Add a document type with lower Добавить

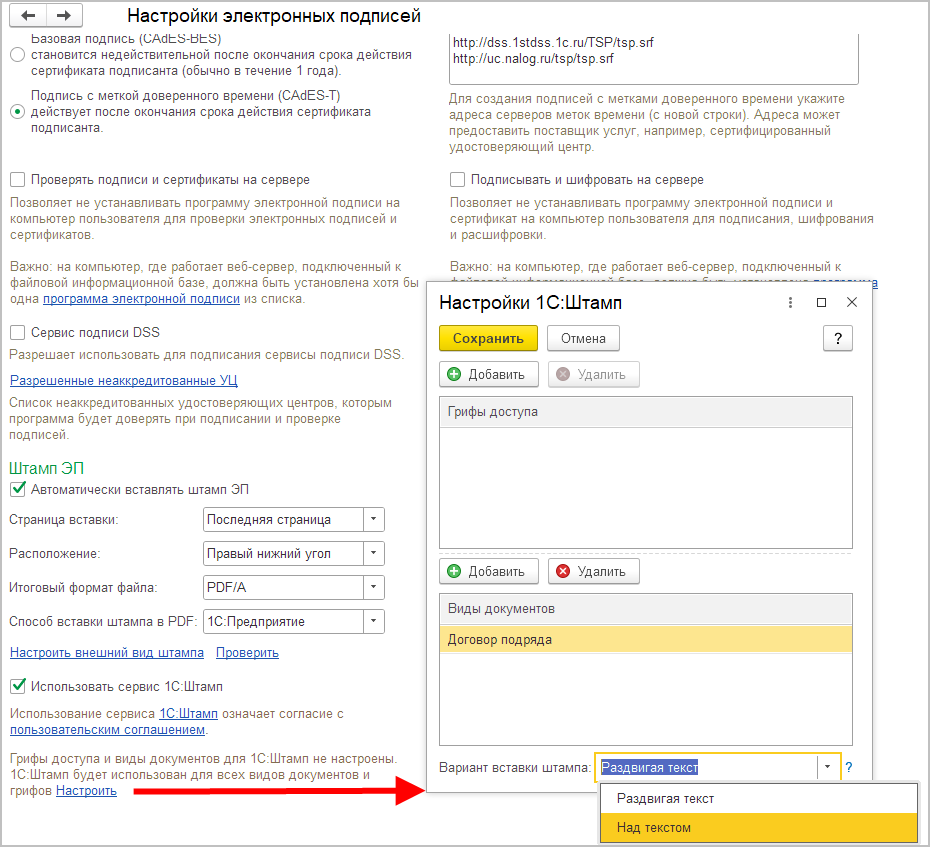(x=489, y=572)
